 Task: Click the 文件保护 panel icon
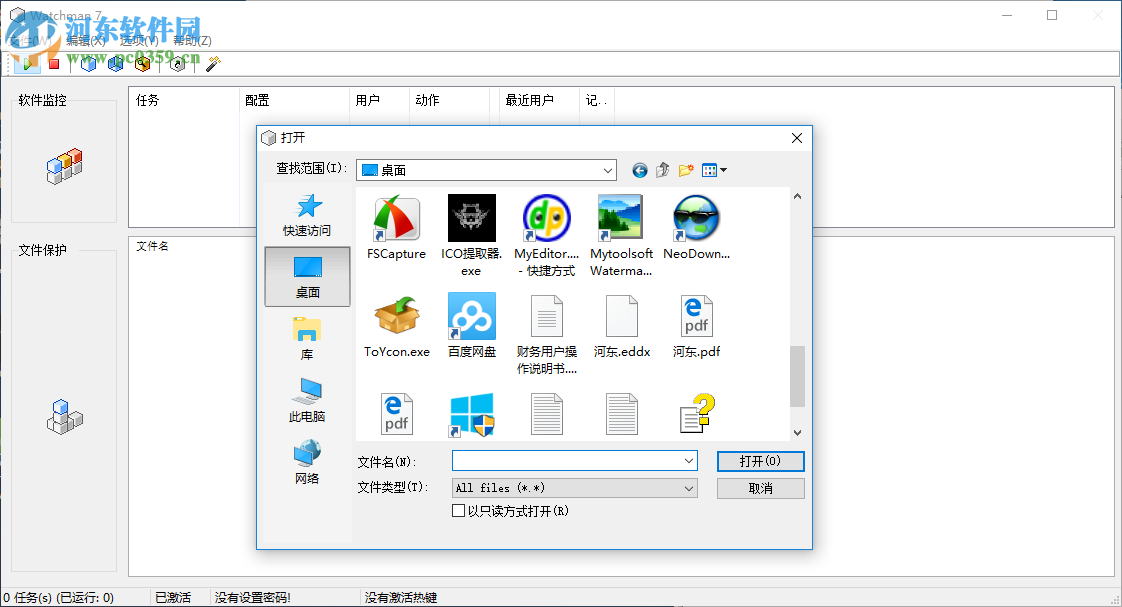click(x=64, y=417)
